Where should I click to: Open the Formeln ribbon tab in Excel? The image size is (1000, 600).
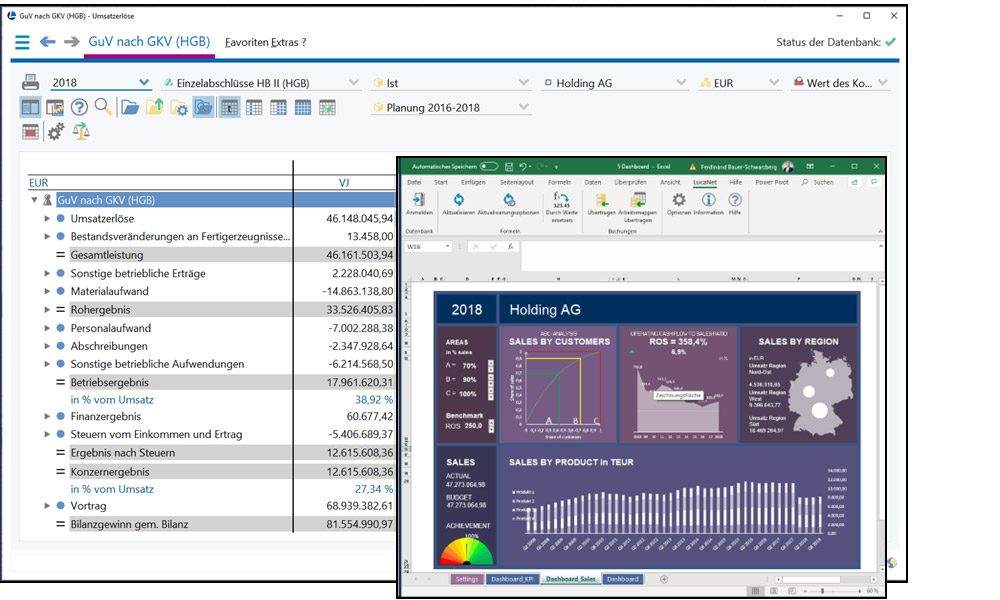[x=559, y=182]
